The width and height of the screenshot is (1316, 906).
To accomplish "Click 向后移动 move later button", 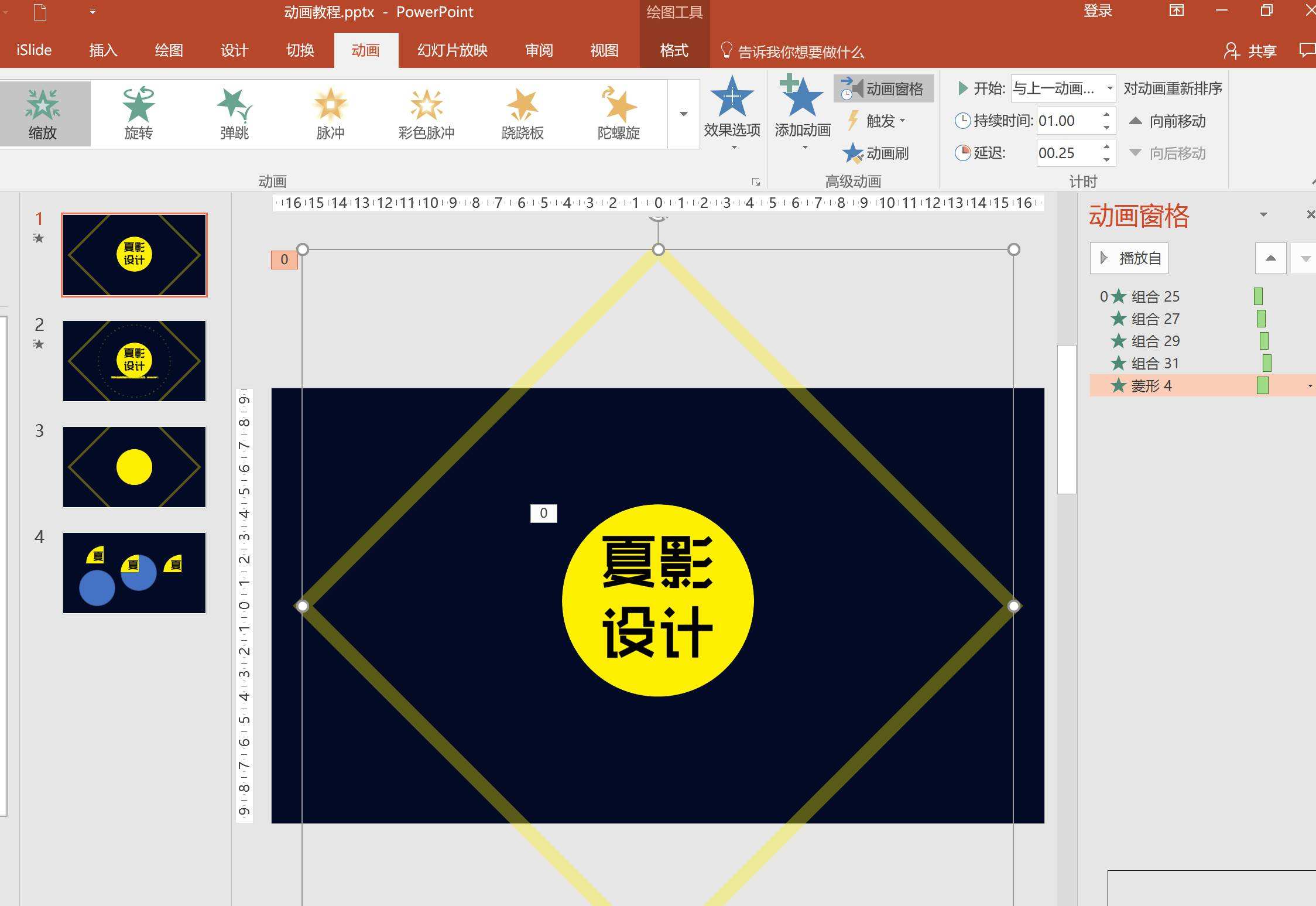I will 1167,153.
